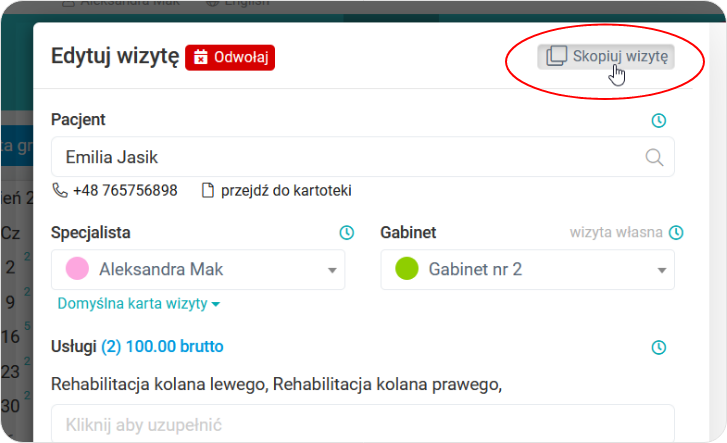Click the Usługi (2) 100.00 brutto link
727x443 pixels.
(x=162, y=347)
